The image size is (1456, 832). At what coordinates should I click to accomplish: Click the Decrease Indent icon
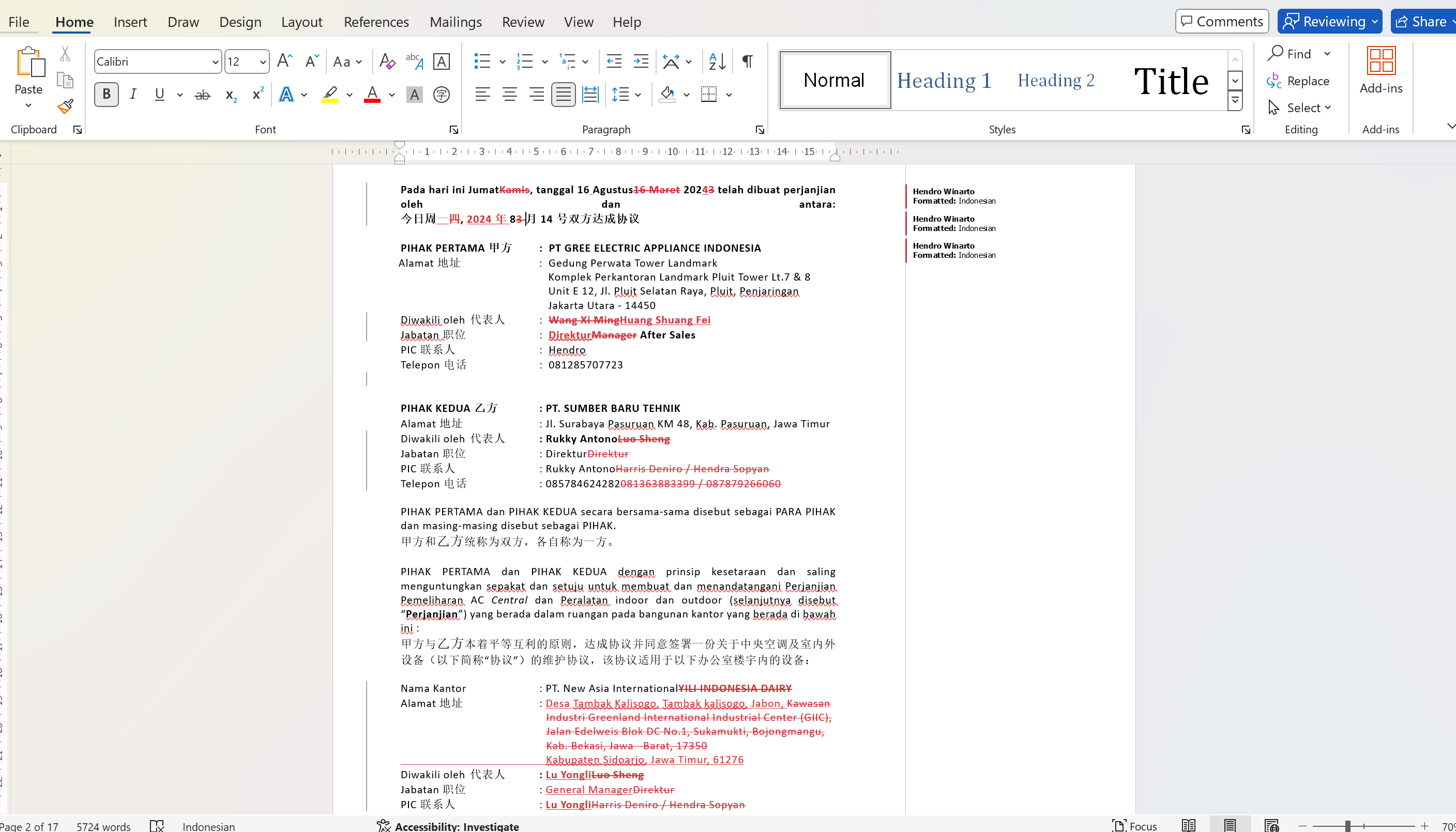coord(614,61)
